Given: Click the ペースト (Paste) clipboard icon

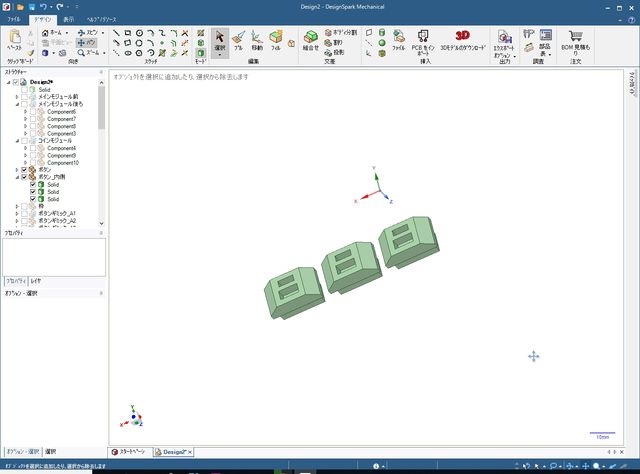Looking at the screenshot, I should coord(15,37).
